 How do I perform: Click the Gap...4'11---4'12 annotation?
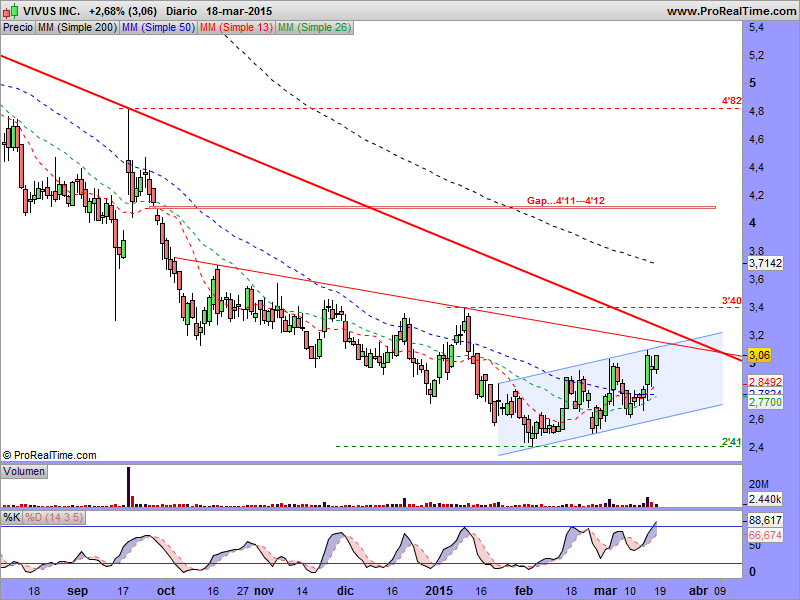(565, 201)
